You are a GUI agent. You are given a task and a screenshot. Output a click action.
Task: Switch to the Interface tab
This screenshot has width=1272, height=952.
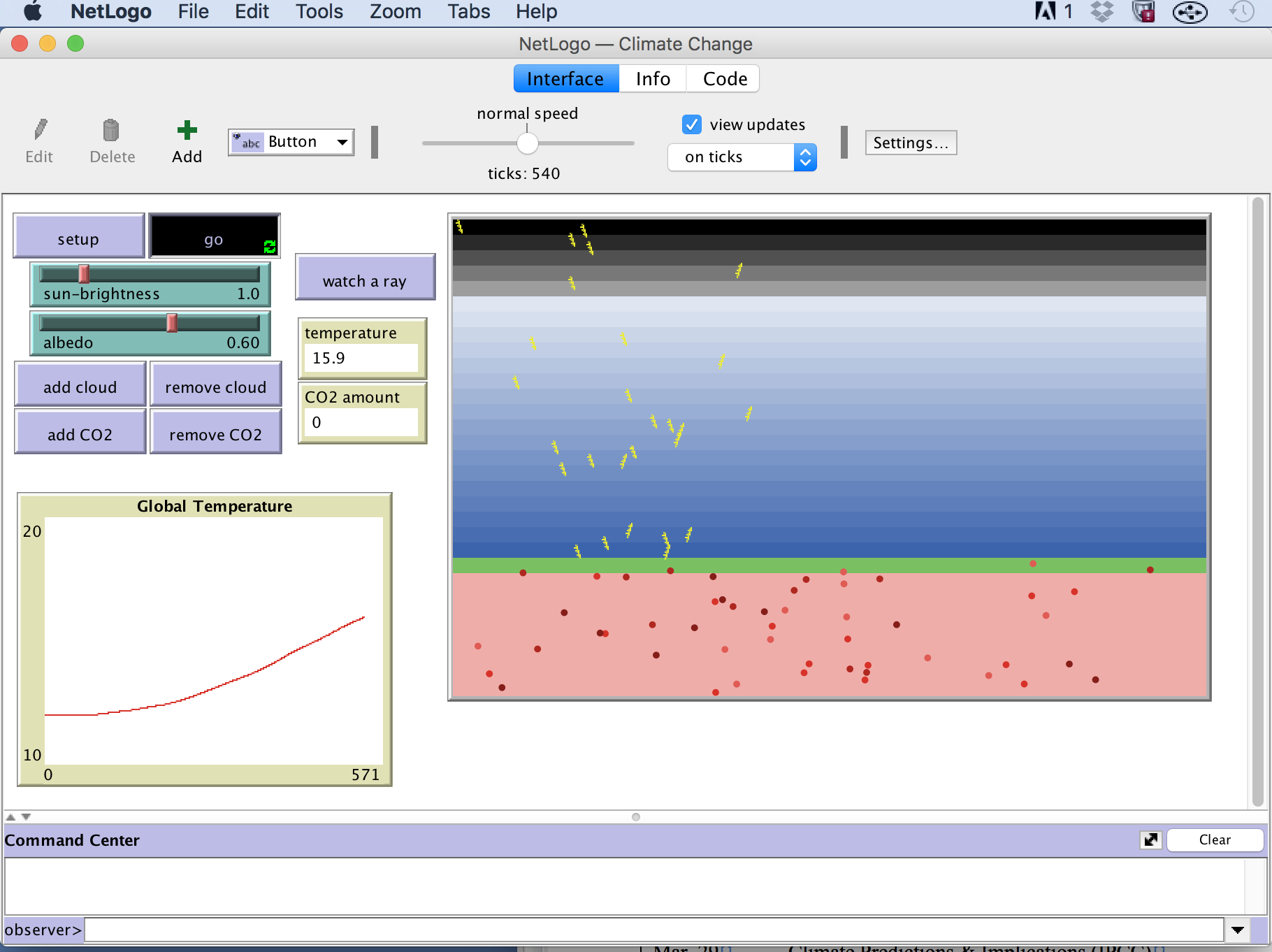(565, 79)
